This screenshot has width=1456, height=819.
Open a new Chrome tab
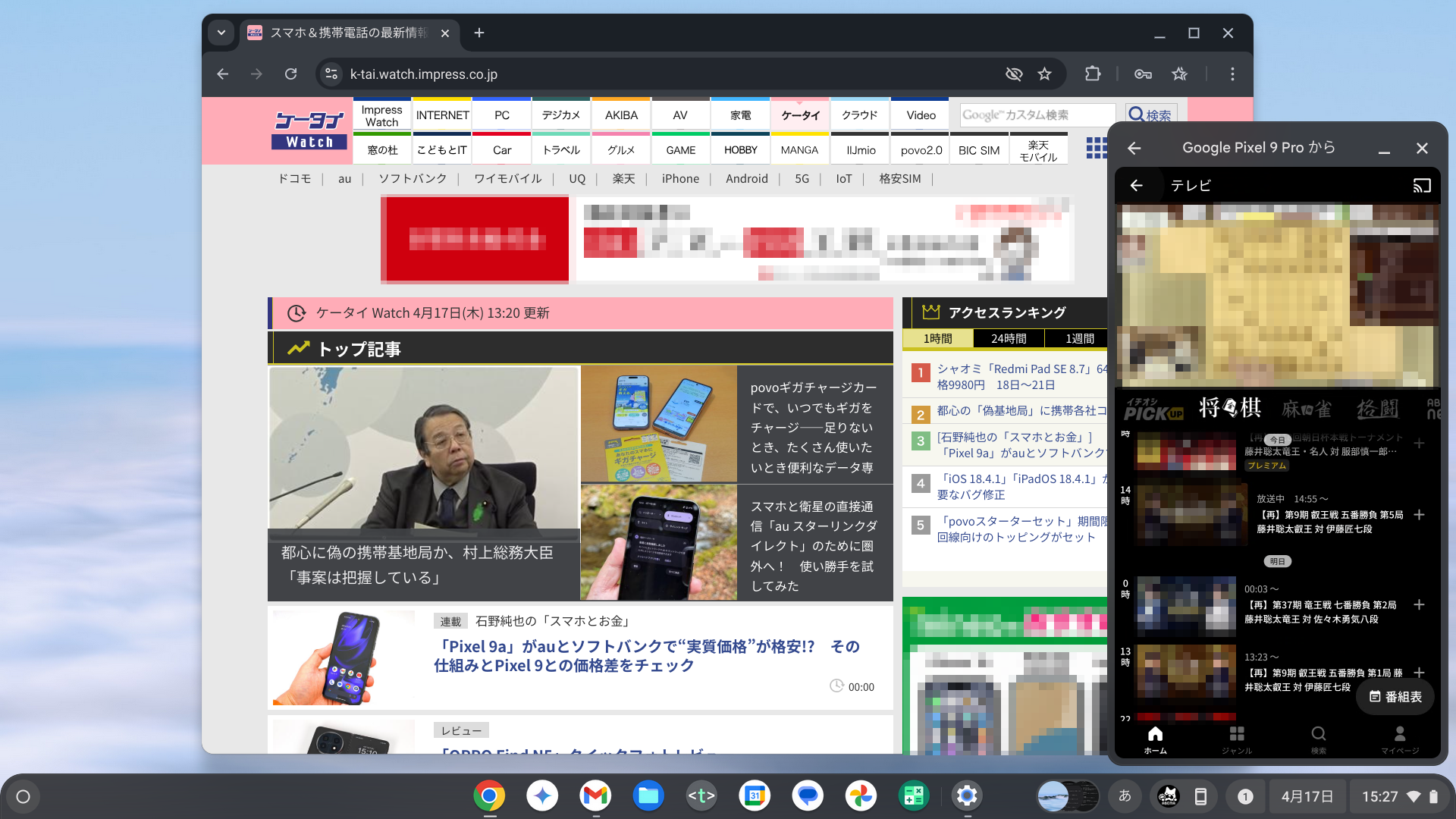tap(479, 33)
